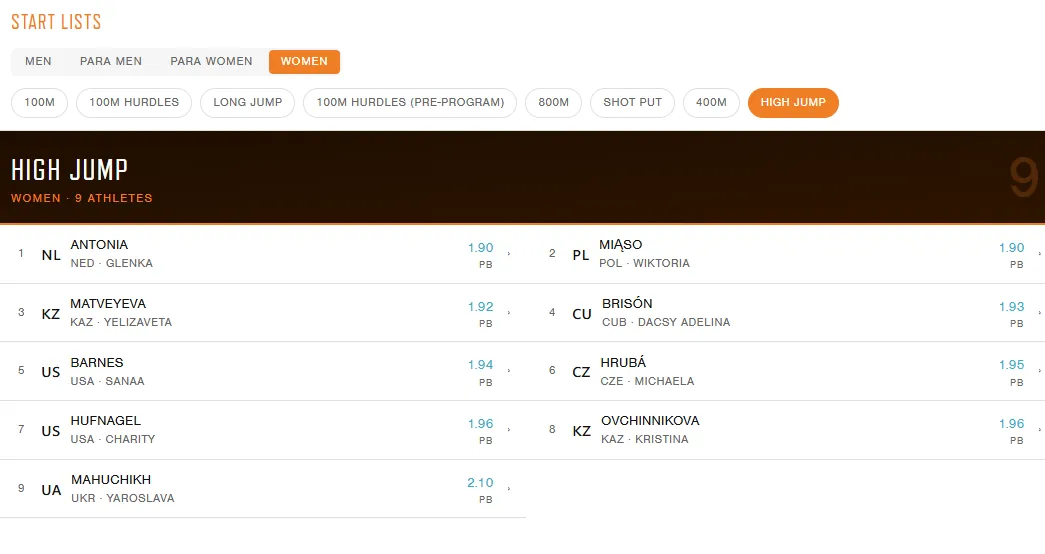Choose the 100M HURDLES event filter
This screenshot has height=554, width=1045.
[134, 103]
